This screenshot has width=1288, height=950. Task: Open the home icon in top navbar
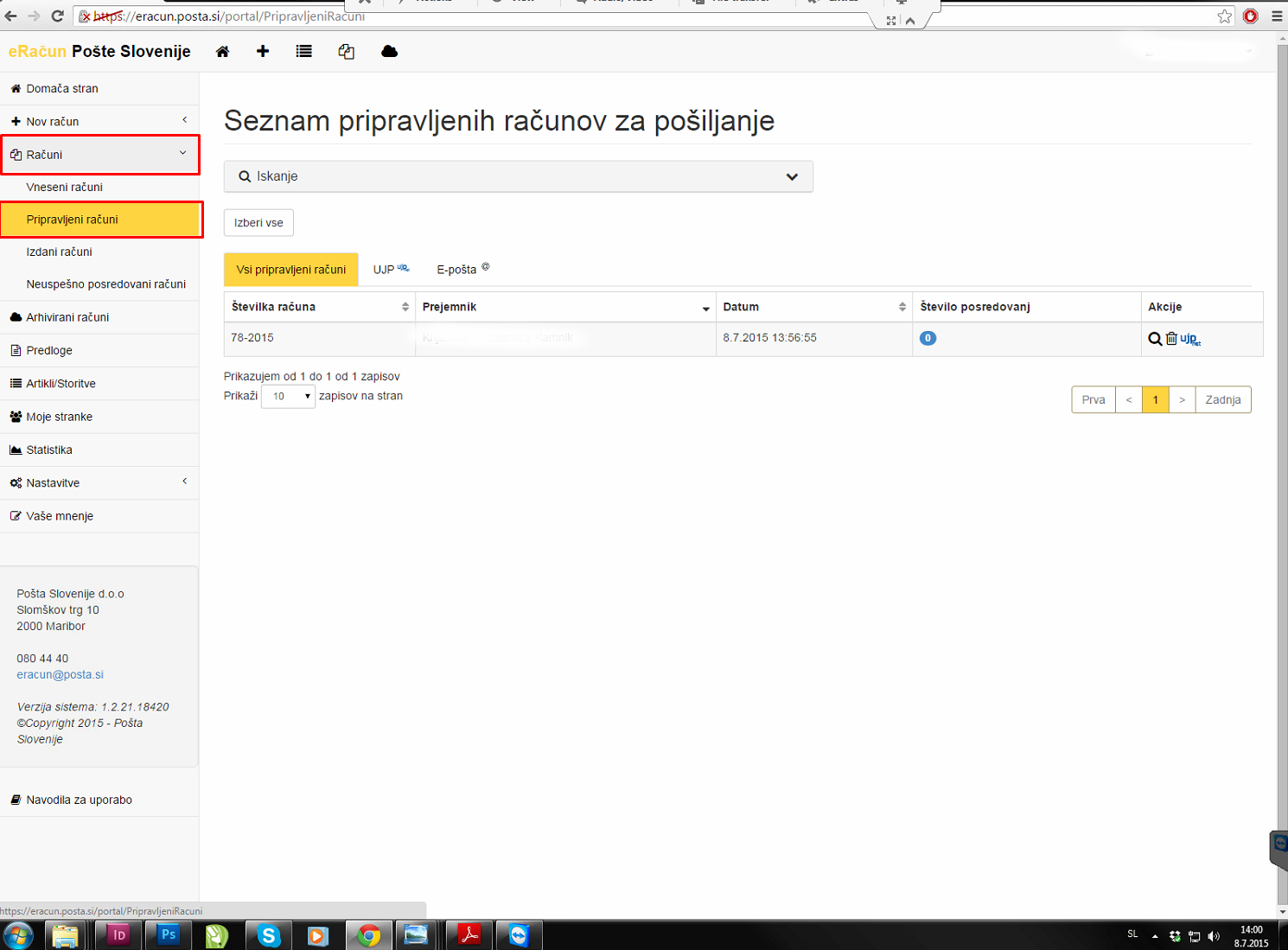pyautogui.click(x=222, y=51)
